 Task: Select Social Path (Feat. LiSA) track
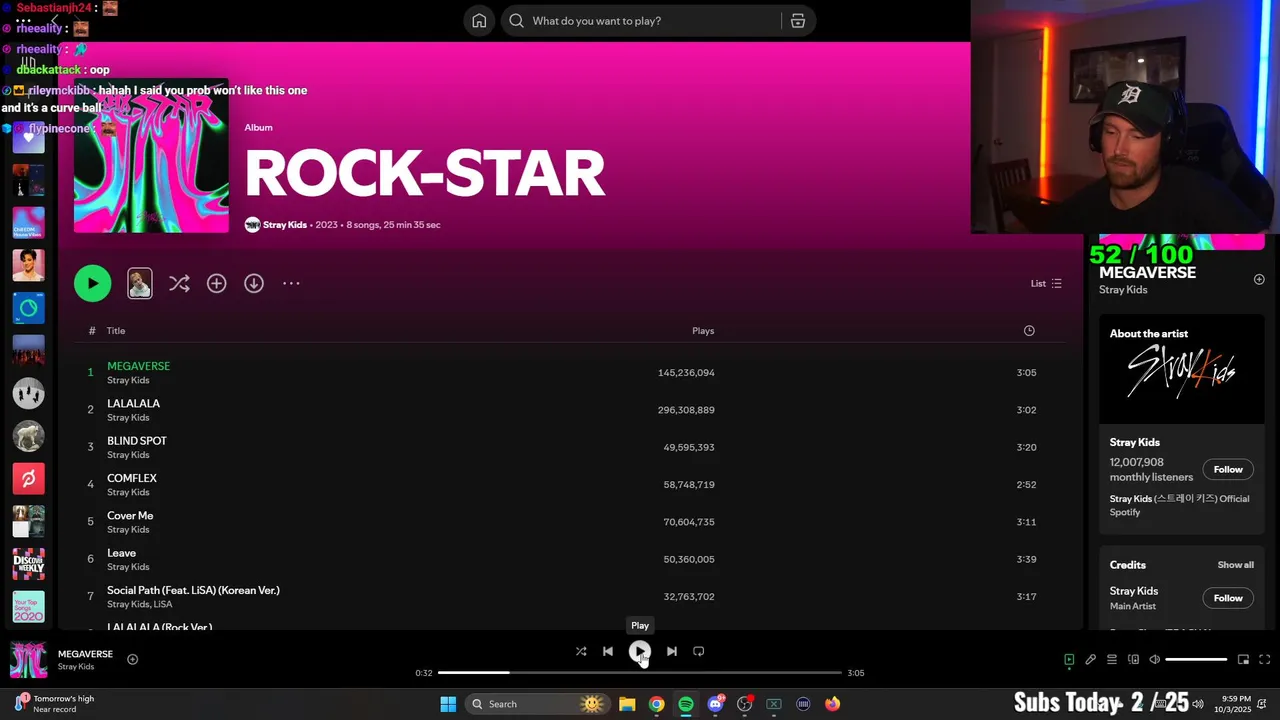coord(570,597)
